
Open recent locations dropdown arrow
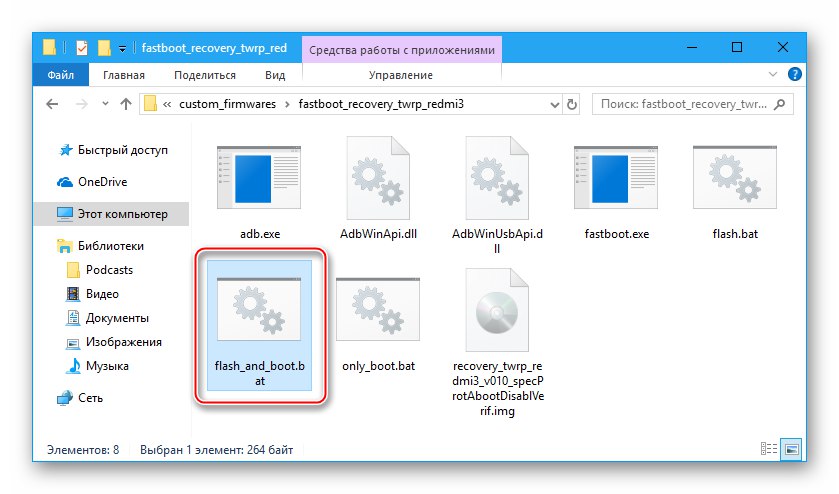point(105,104)
